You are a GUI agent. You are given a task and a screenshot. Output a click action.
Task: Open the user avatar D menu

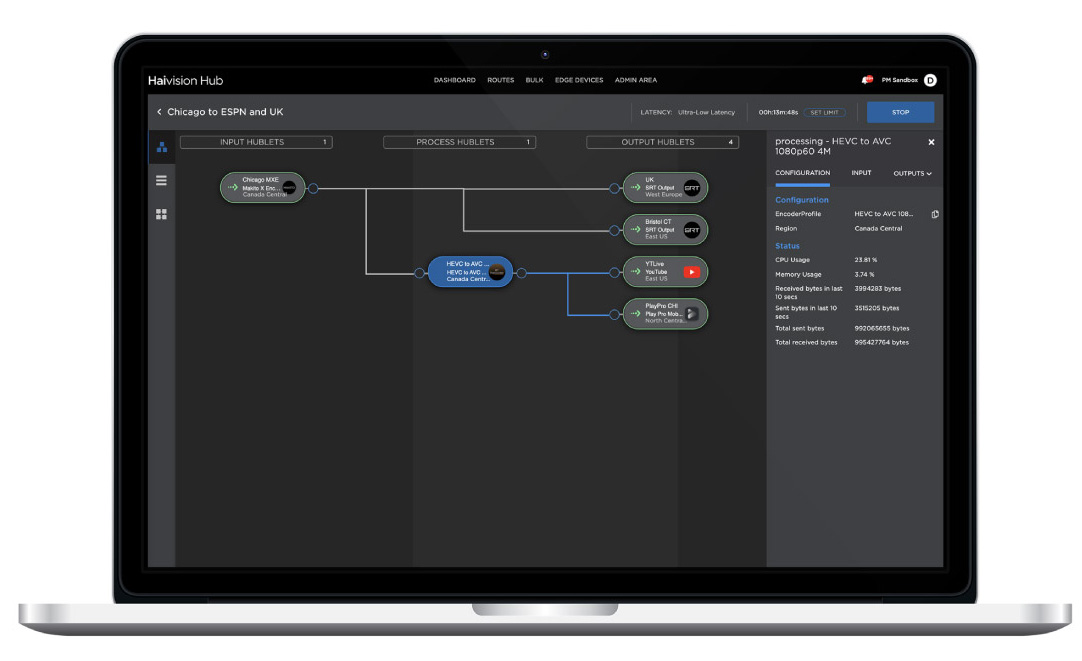(930, 80)
